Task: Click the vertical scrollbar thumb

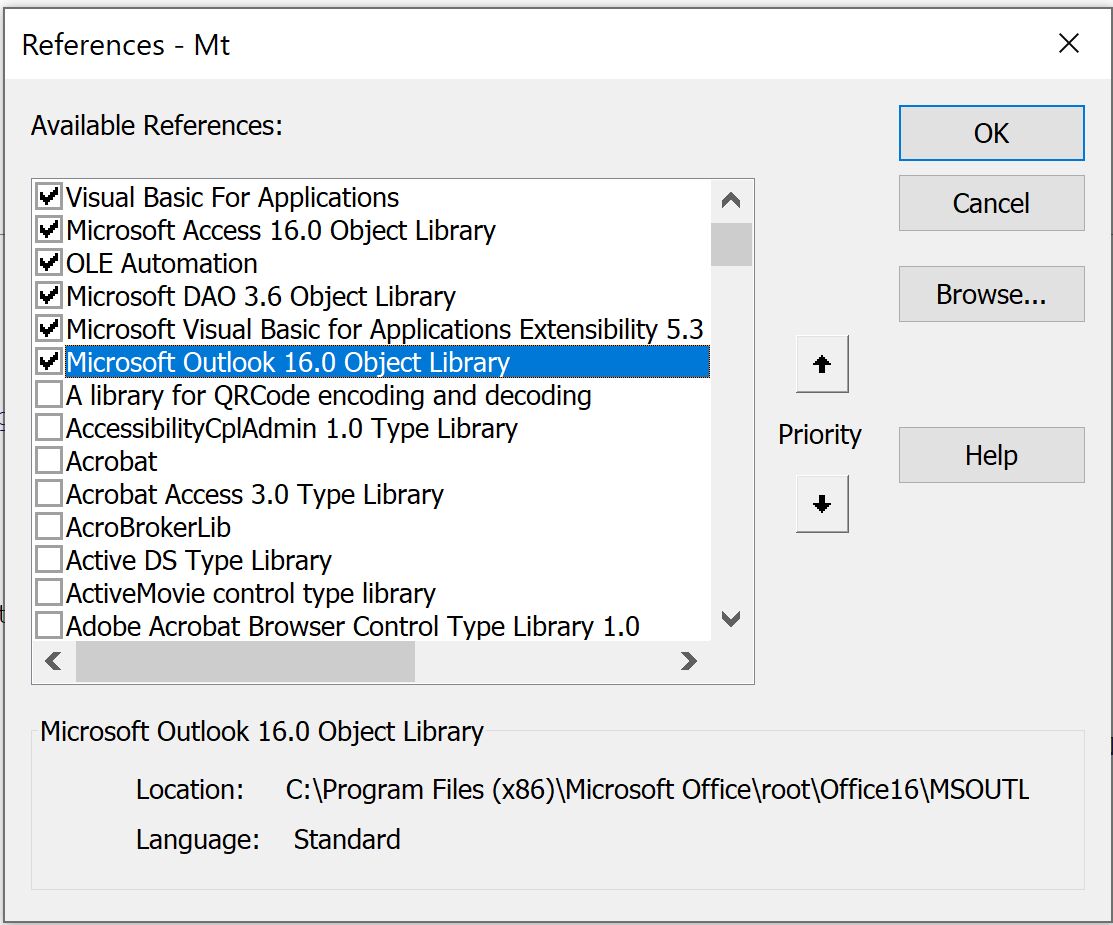Action: coord(731,244)
